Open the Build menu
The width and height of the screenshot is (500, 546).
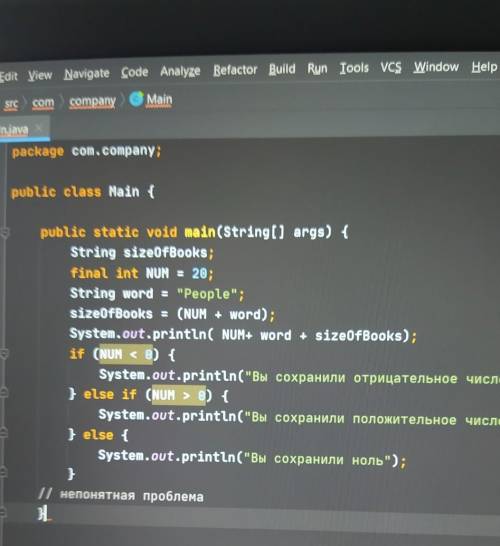point(282,69)
